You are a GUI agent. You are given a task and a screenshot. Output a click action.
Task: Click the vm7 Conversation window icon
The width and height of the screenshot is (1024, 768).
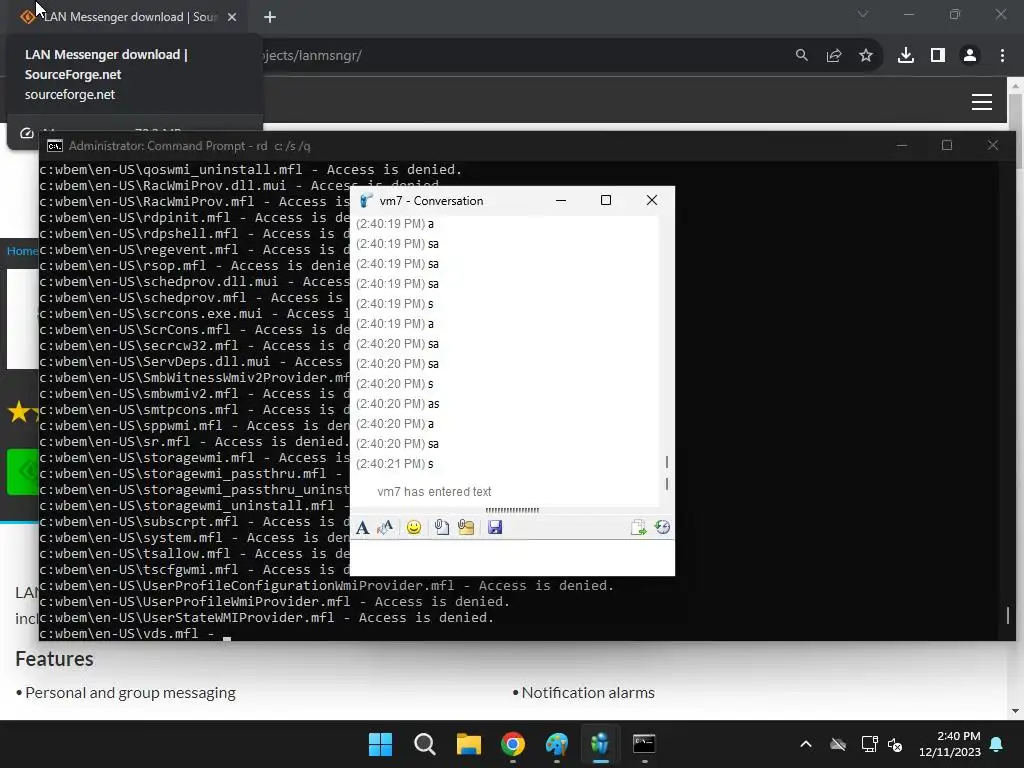[366, 200]
